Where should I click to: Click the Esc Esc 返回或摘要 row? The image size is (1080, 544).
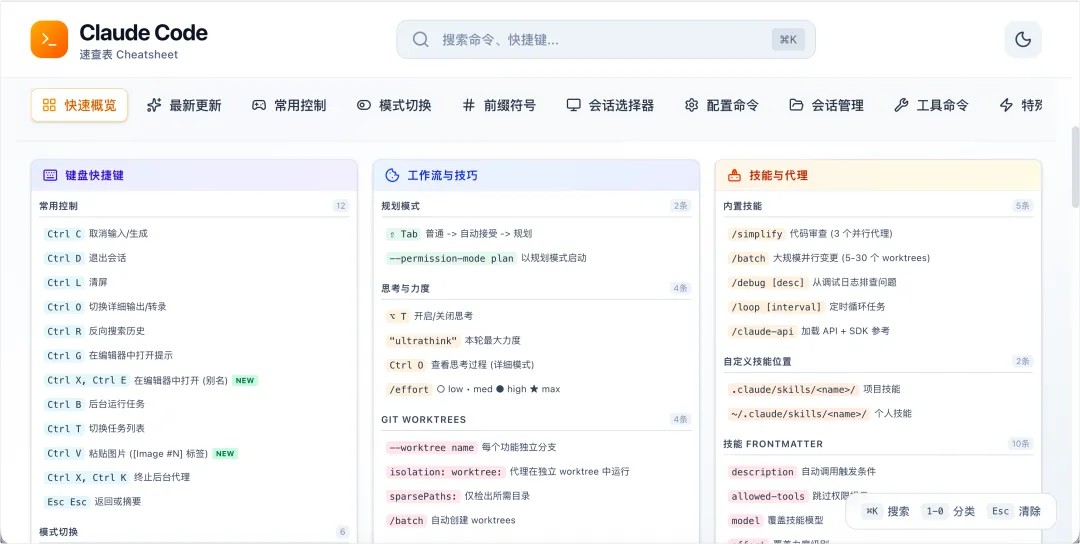194,502
